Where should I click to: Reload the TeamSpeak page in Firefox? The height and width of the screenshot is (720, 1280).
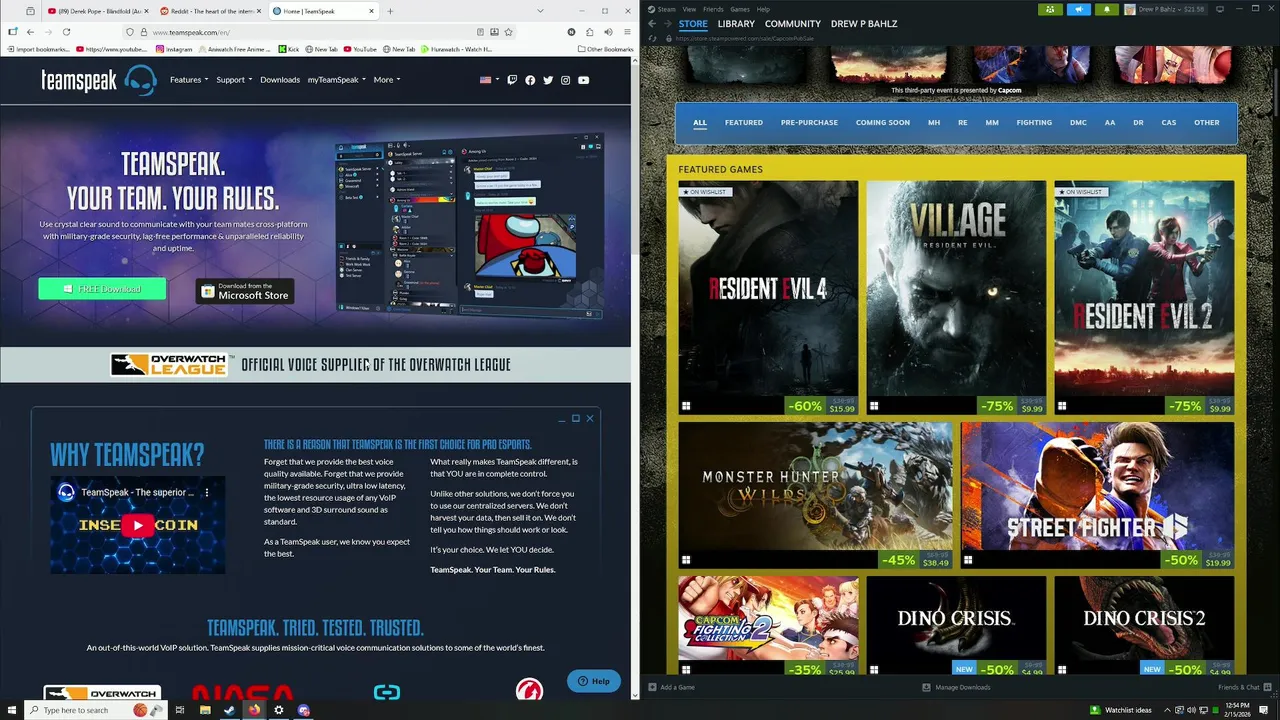[x=66, y=32]
